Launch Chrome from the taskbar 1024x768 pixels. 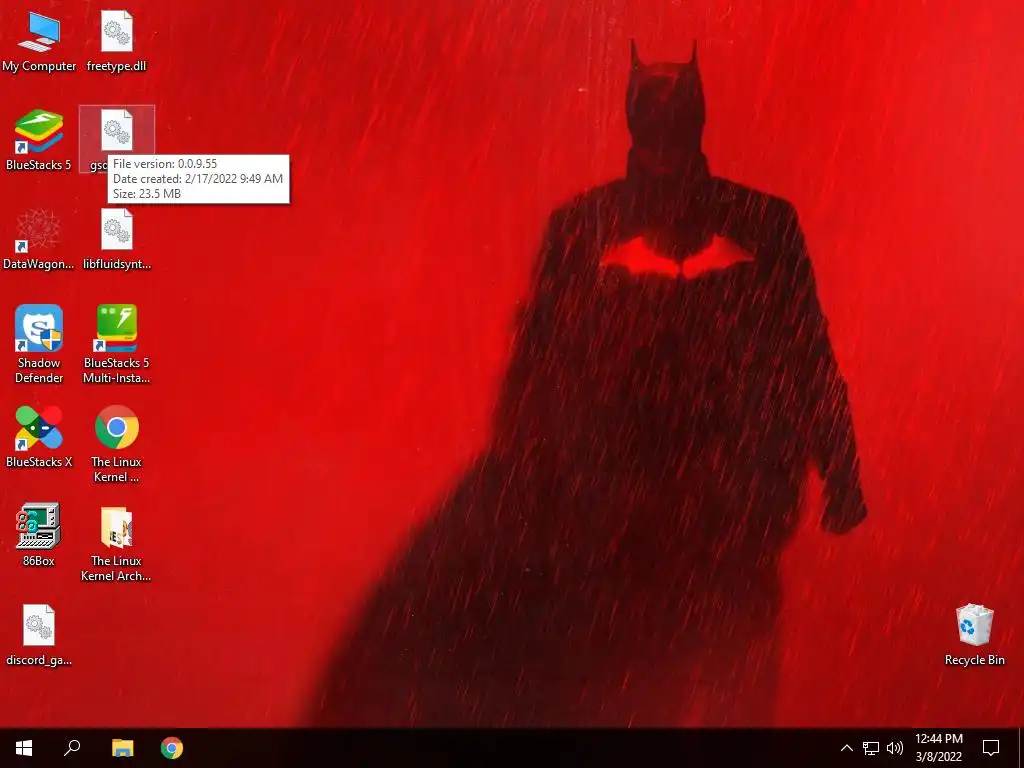click(x=172, y=748)
